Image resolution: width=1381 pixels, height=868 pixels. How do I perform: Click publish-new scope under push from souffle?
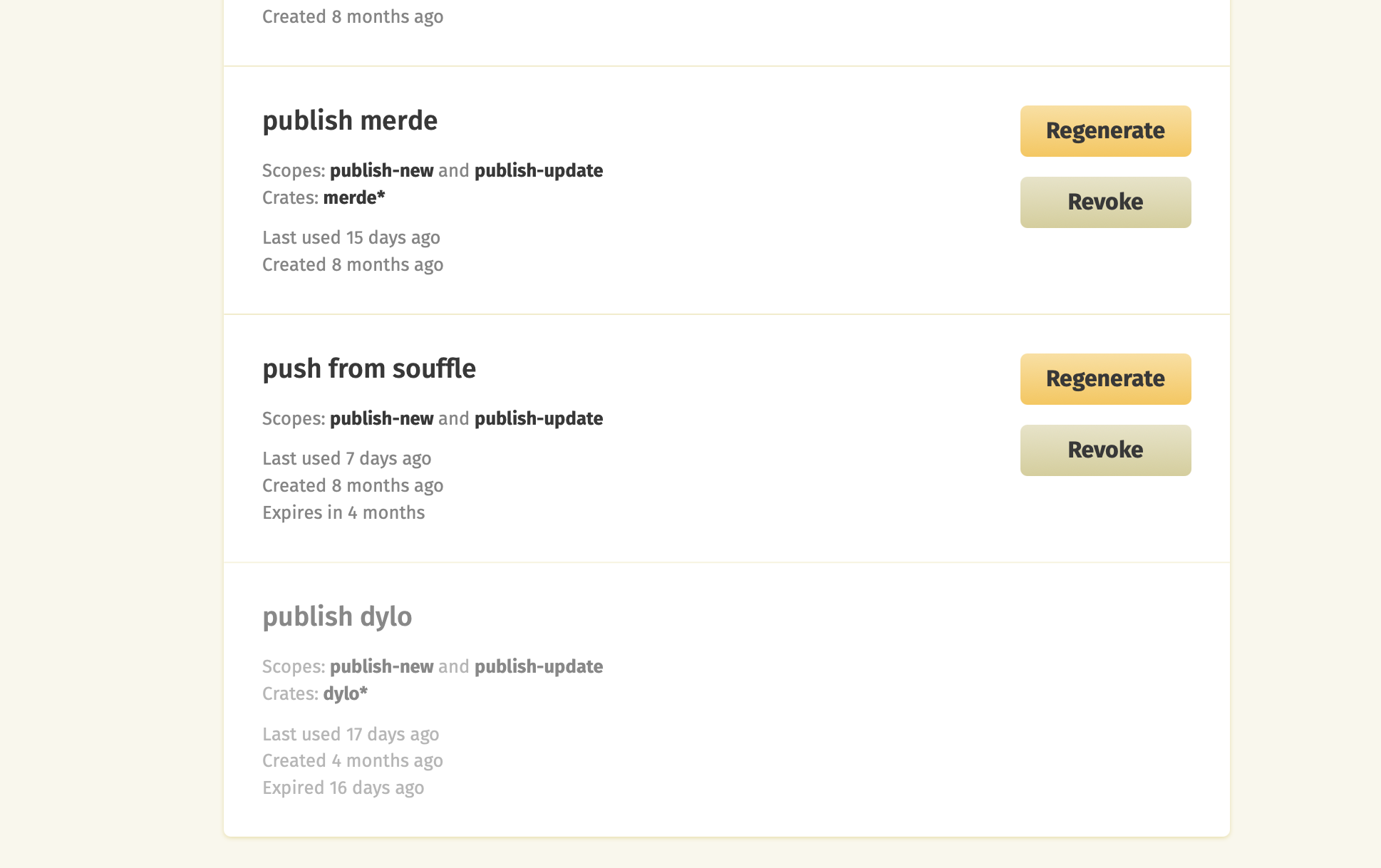tap(382, 419)
